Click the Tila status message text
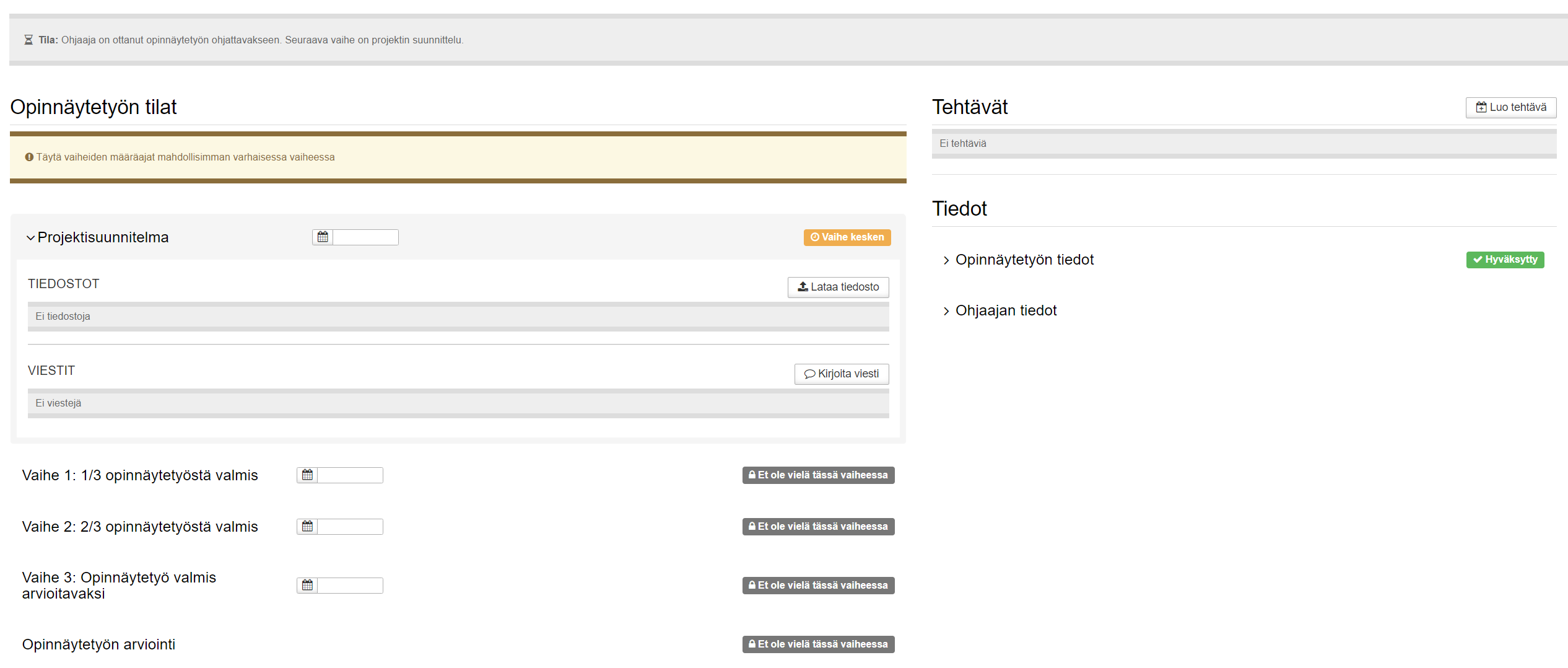The height and width of the screenshot is (668, 1568). (x=251, y=40)
